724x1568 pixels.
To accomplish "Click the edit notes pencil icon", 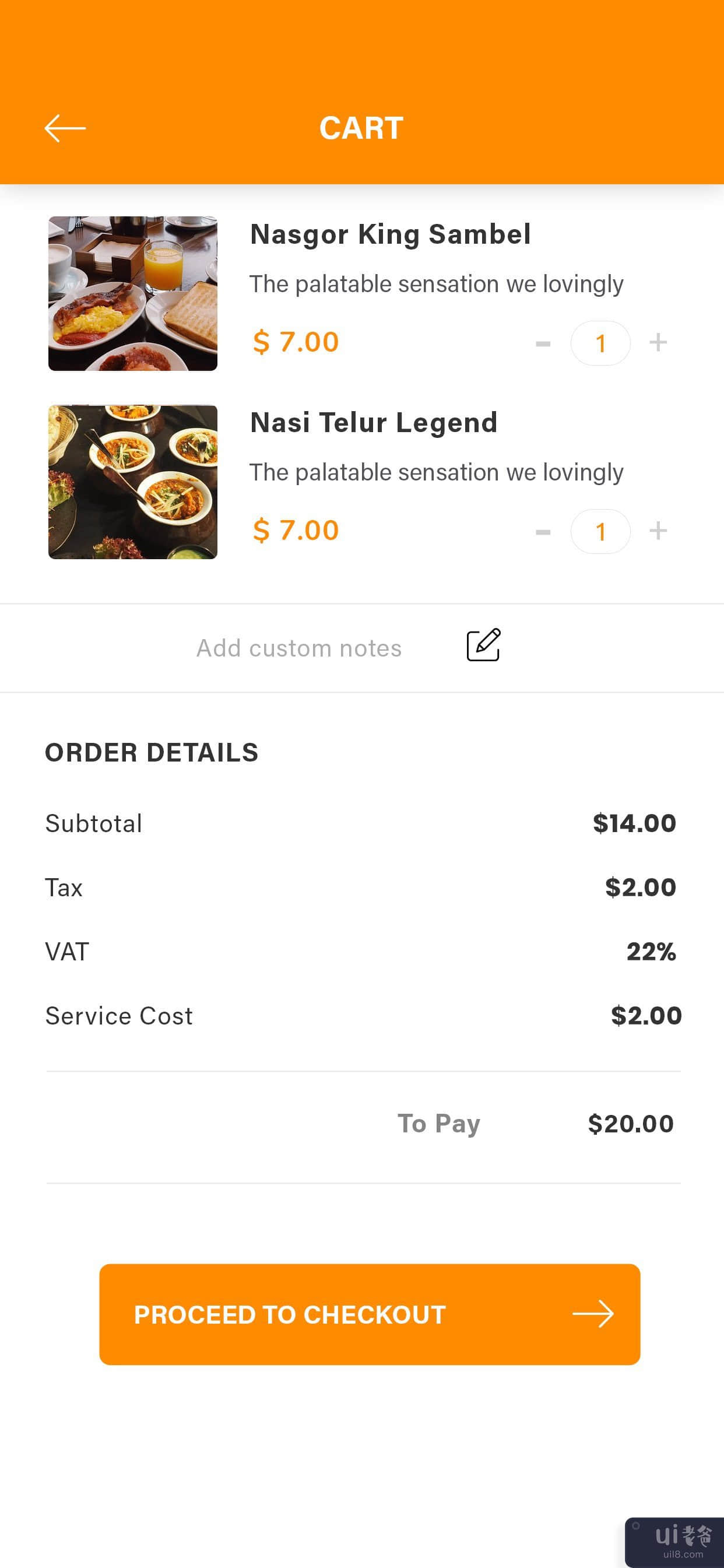I will coord(484,645).
